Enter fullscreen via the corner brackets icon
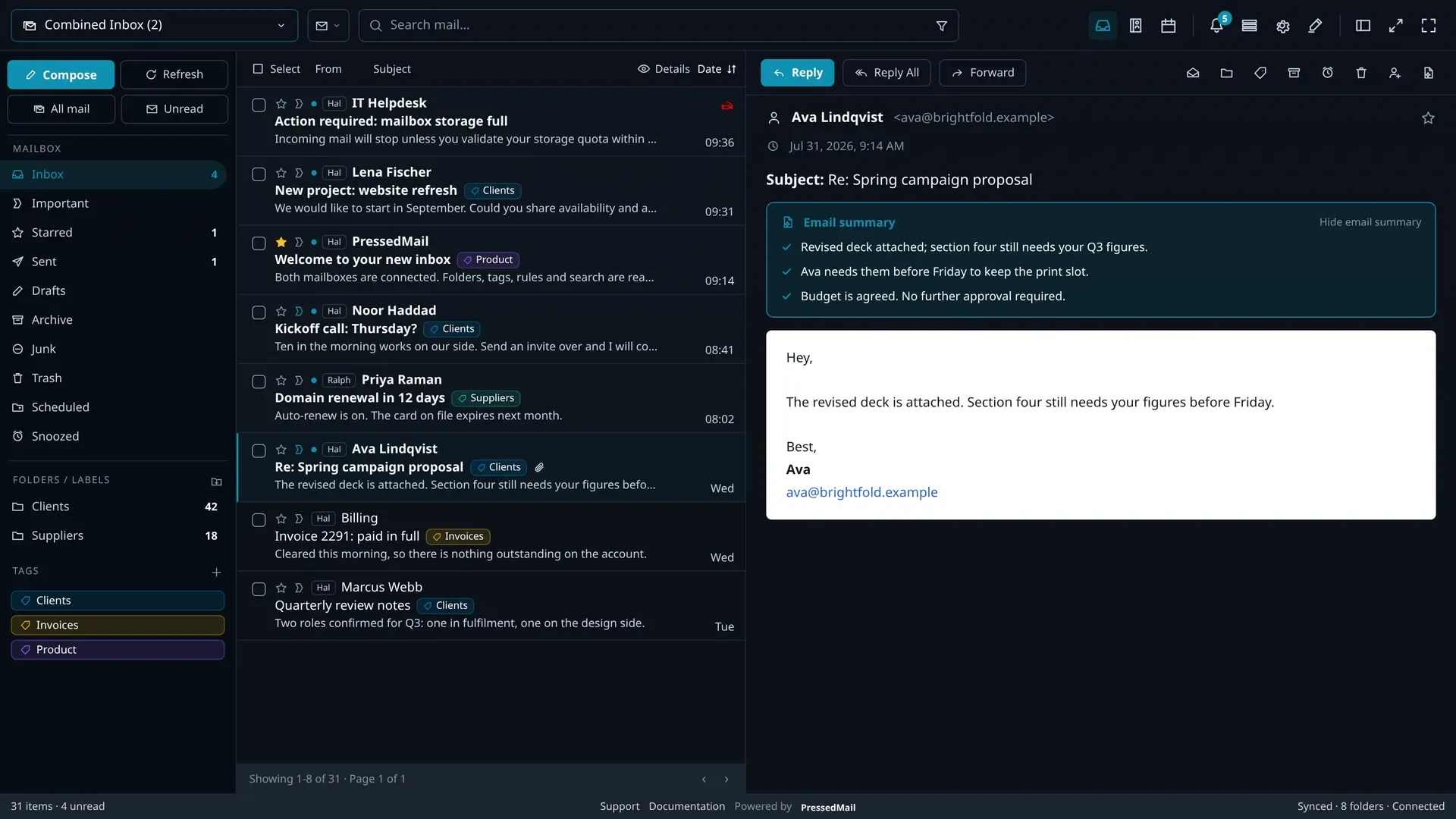The height and width of the screenshot is (819, 1456). point(1429,26)
